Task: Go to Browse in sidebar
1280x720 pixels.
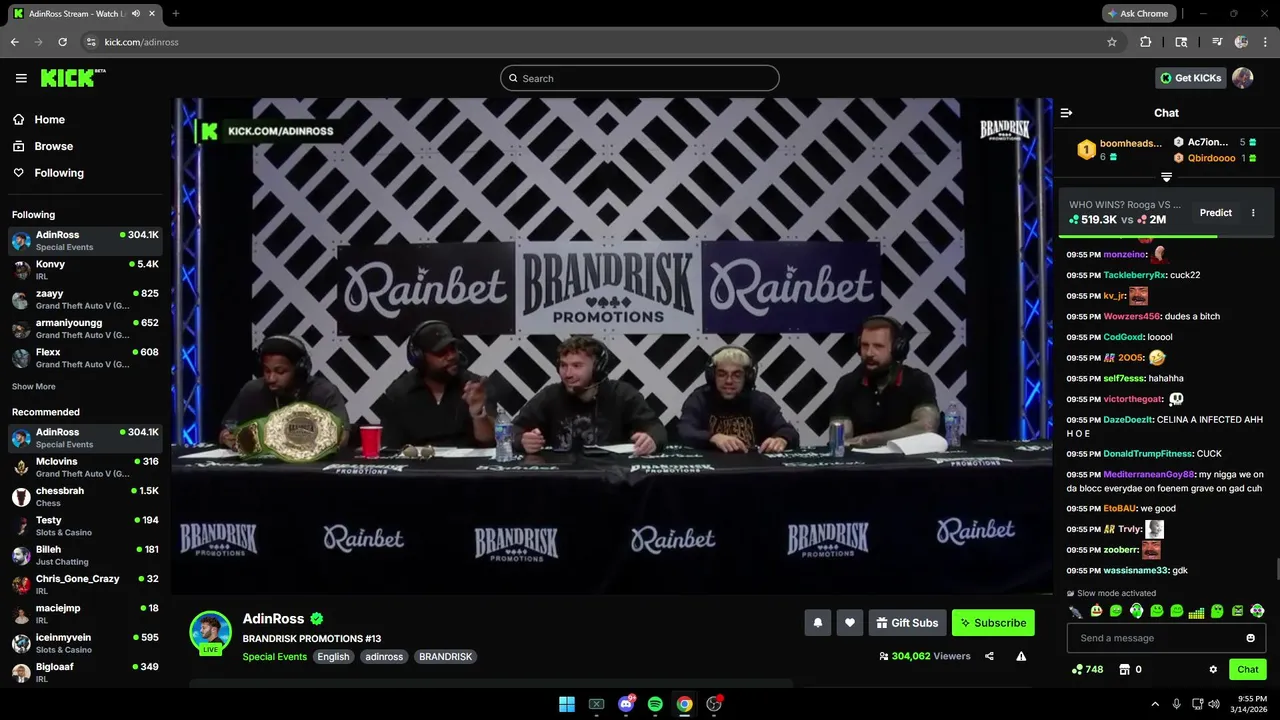Action: coord(53,146)
